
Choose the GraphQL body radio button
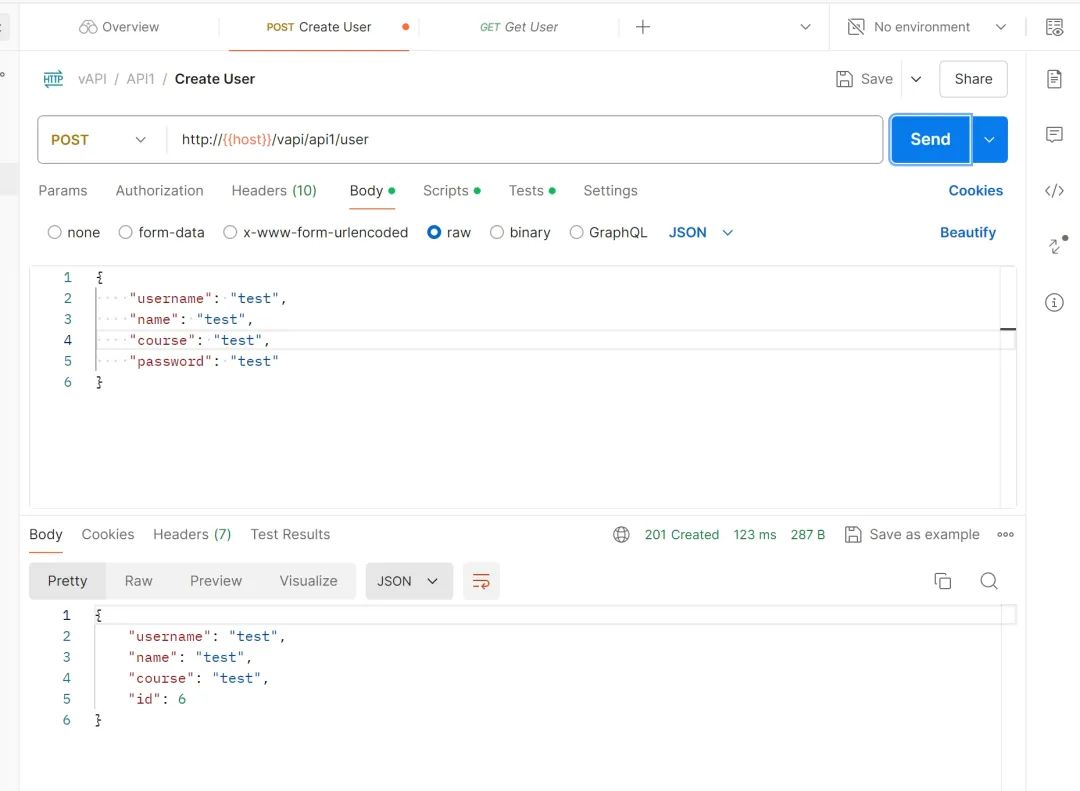pos(576,232)
